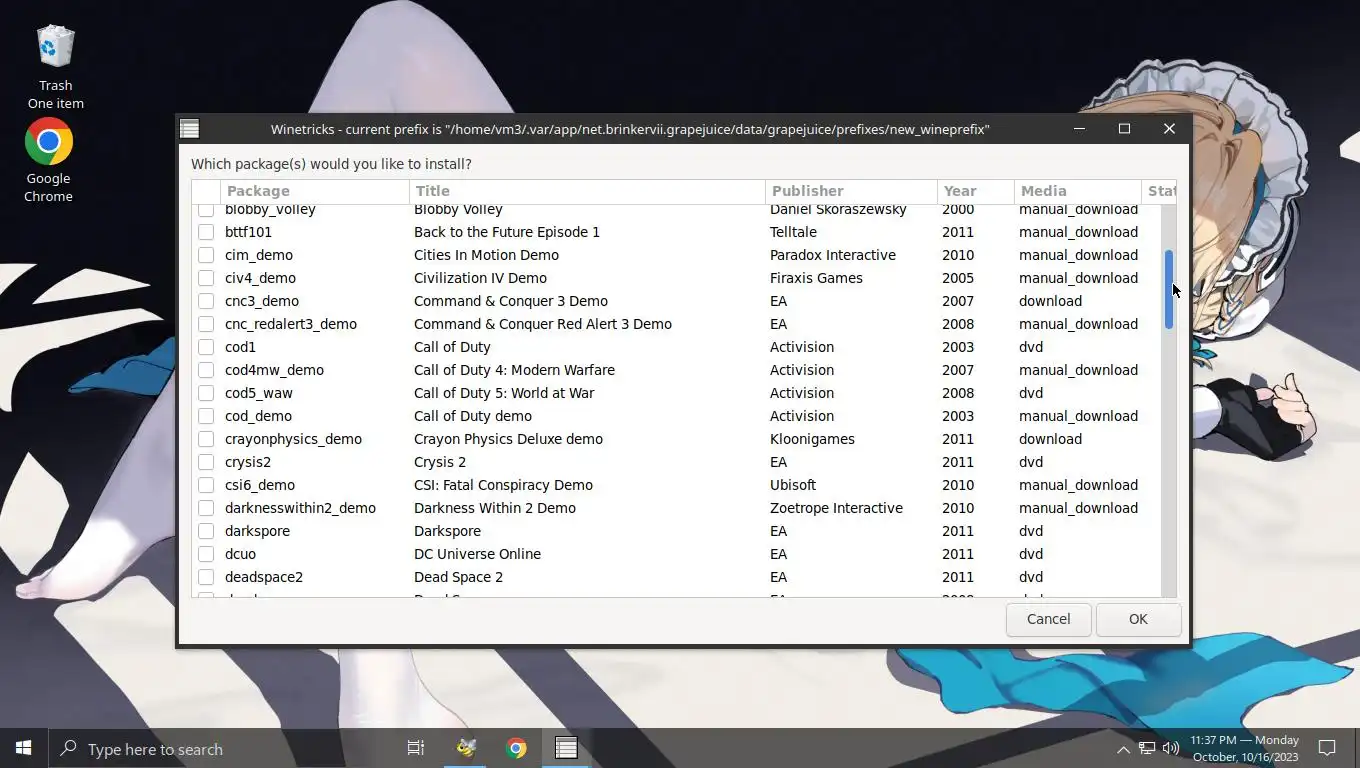Select the Firaxis Games publisher cell

(816, 278)
